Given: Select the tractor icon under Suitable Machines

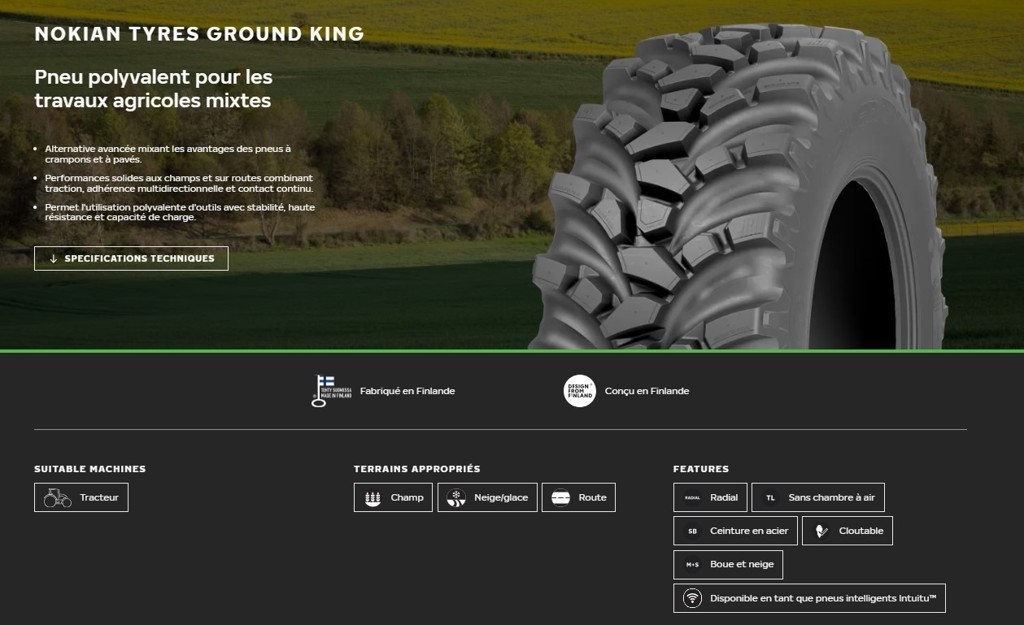Looking at the screenshot, I should coord(57,498).
